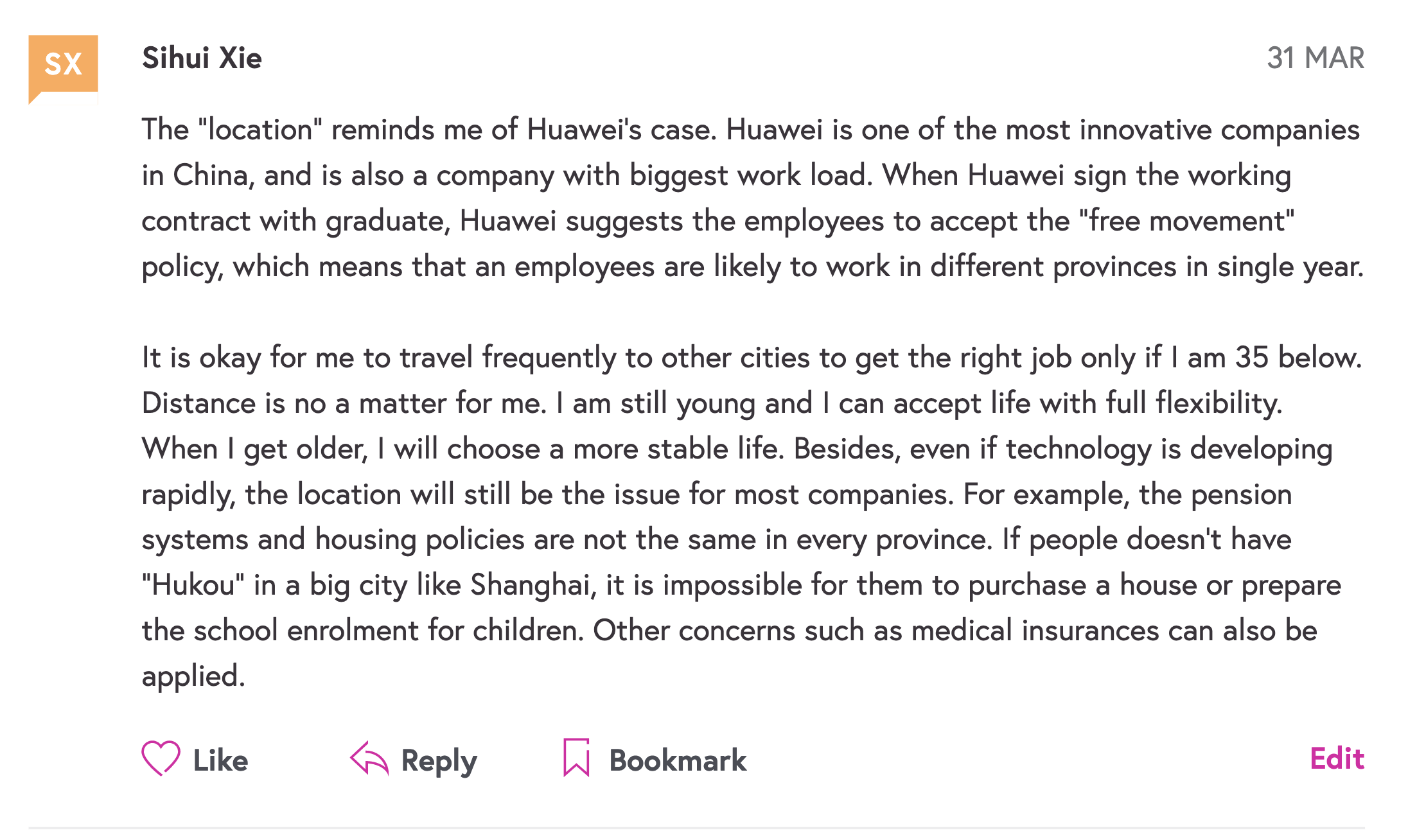Click the quoted word "location" in first line
Viewport: 1408px width, 840px height.
click(260, 130)
